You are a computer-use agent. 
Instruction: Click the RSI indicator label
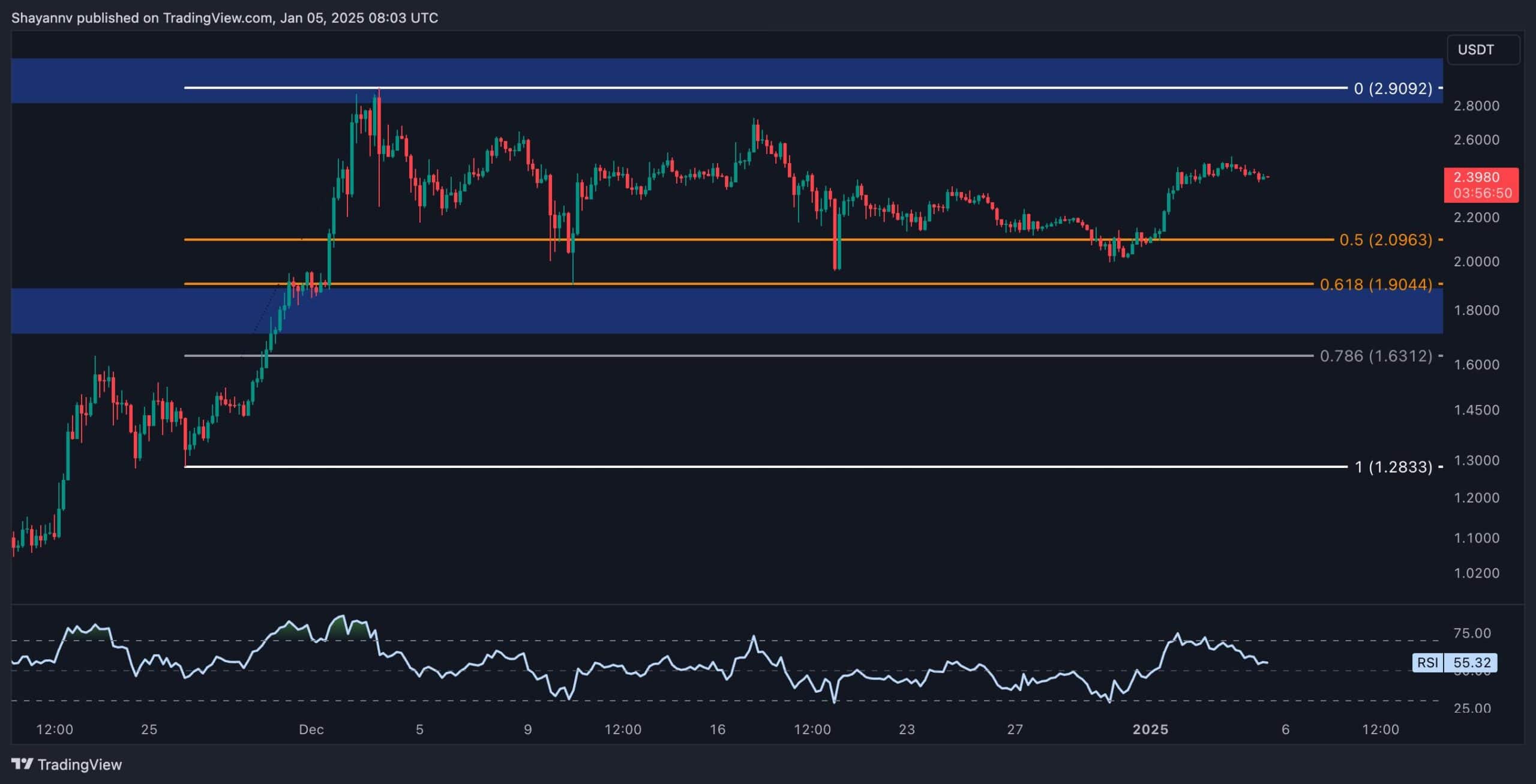1427,663
